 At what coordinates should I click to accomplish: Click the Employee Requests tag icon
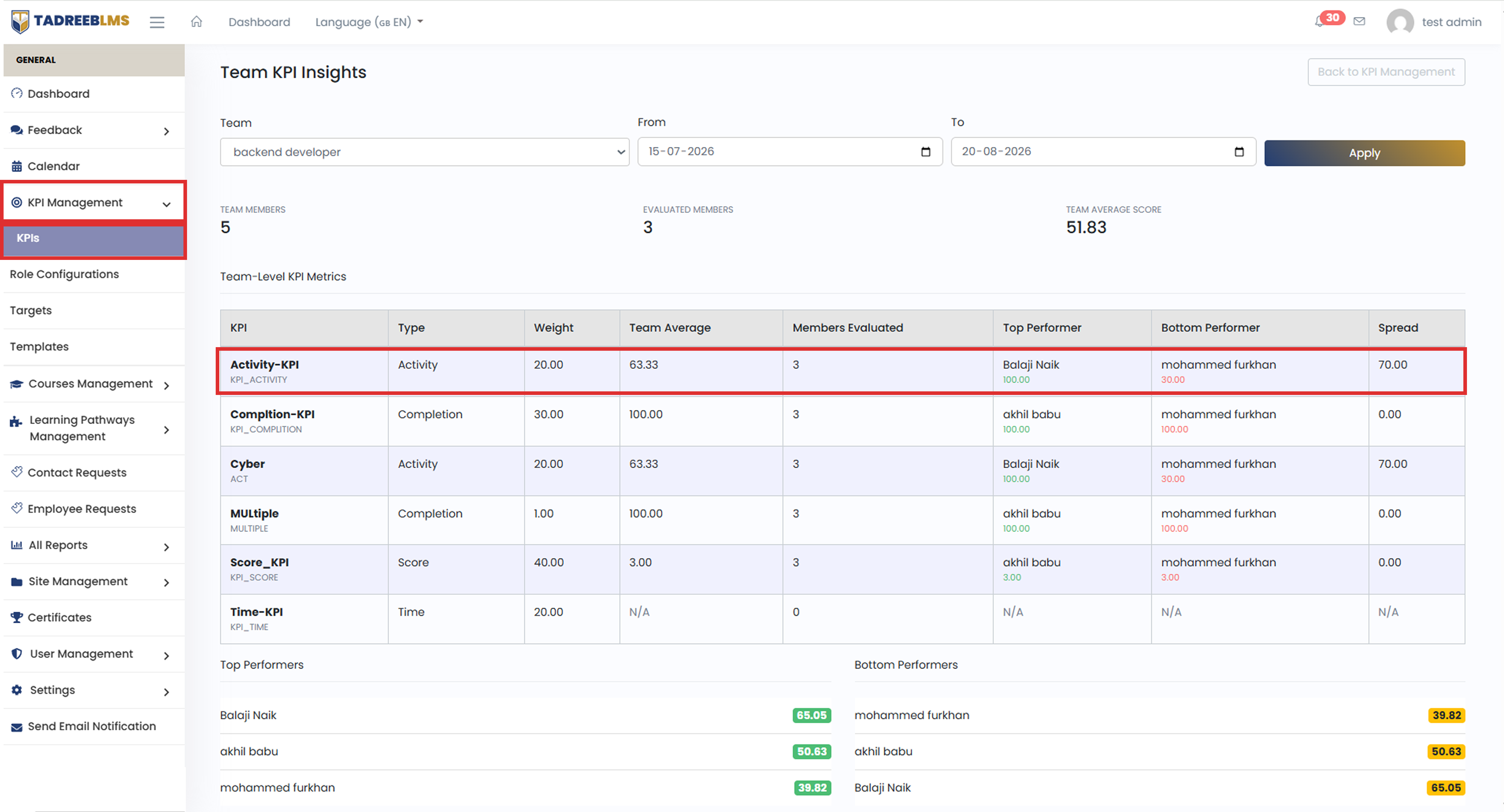[x=16, y=508]
